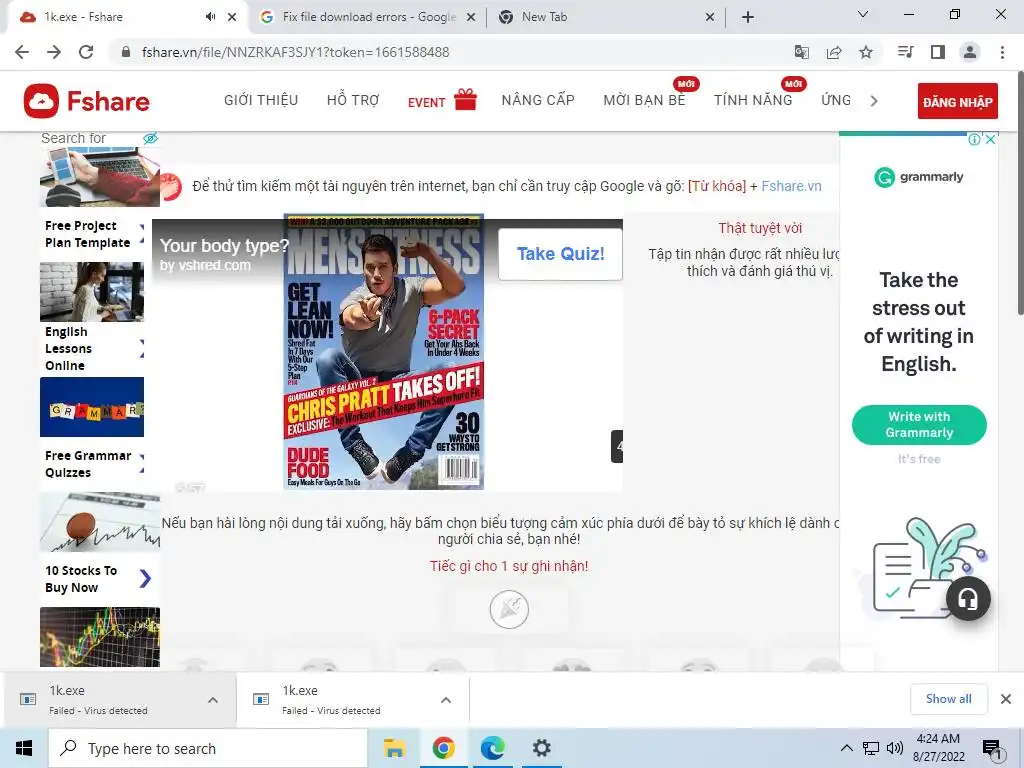Click the taskbar clock showing 4:24 AM
Image resolution: width=1024 pixels, height=768 pixels.
[938, 748]
